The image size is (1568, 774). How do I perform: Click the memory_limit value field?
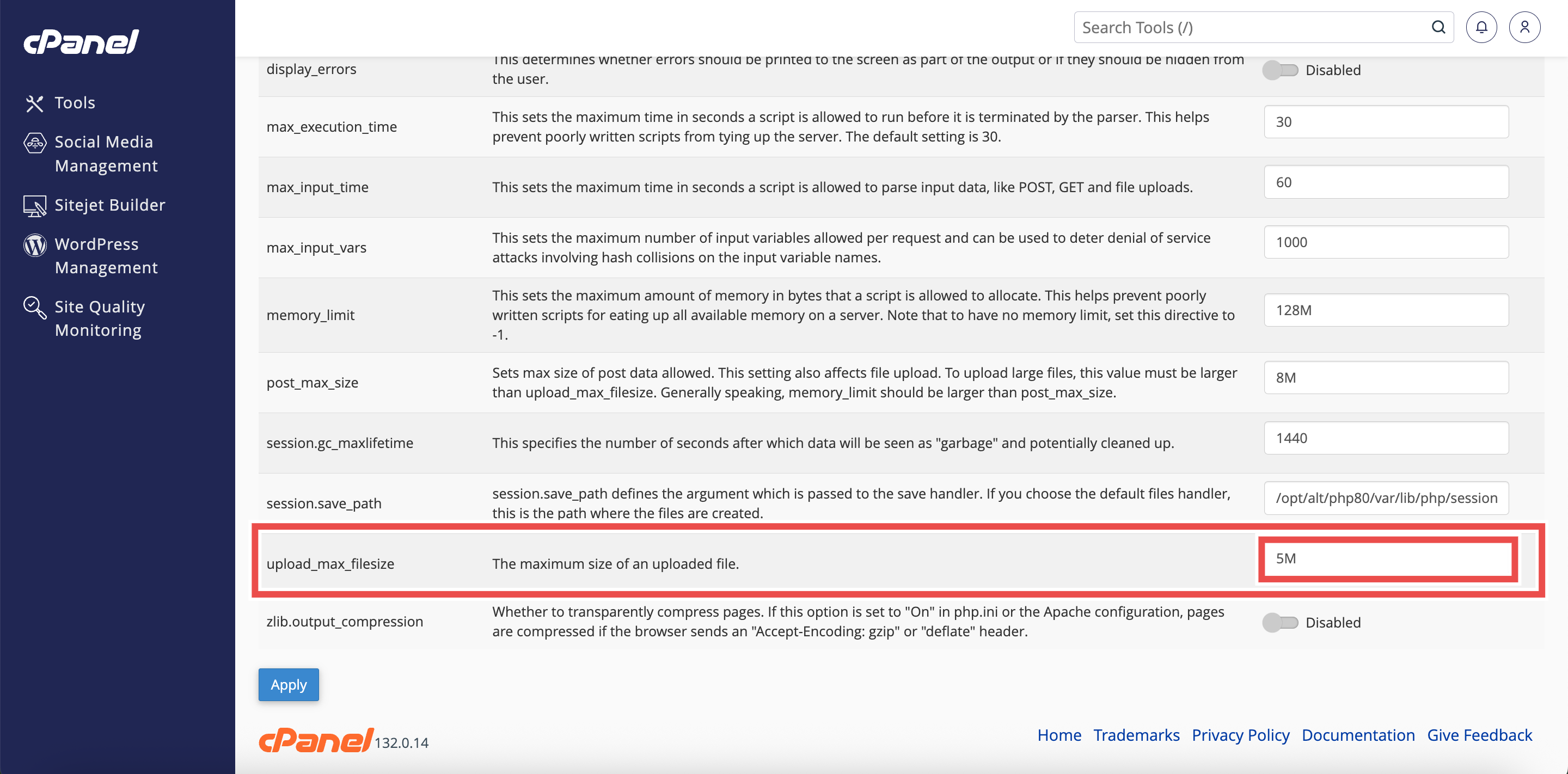coord(1386,310)
